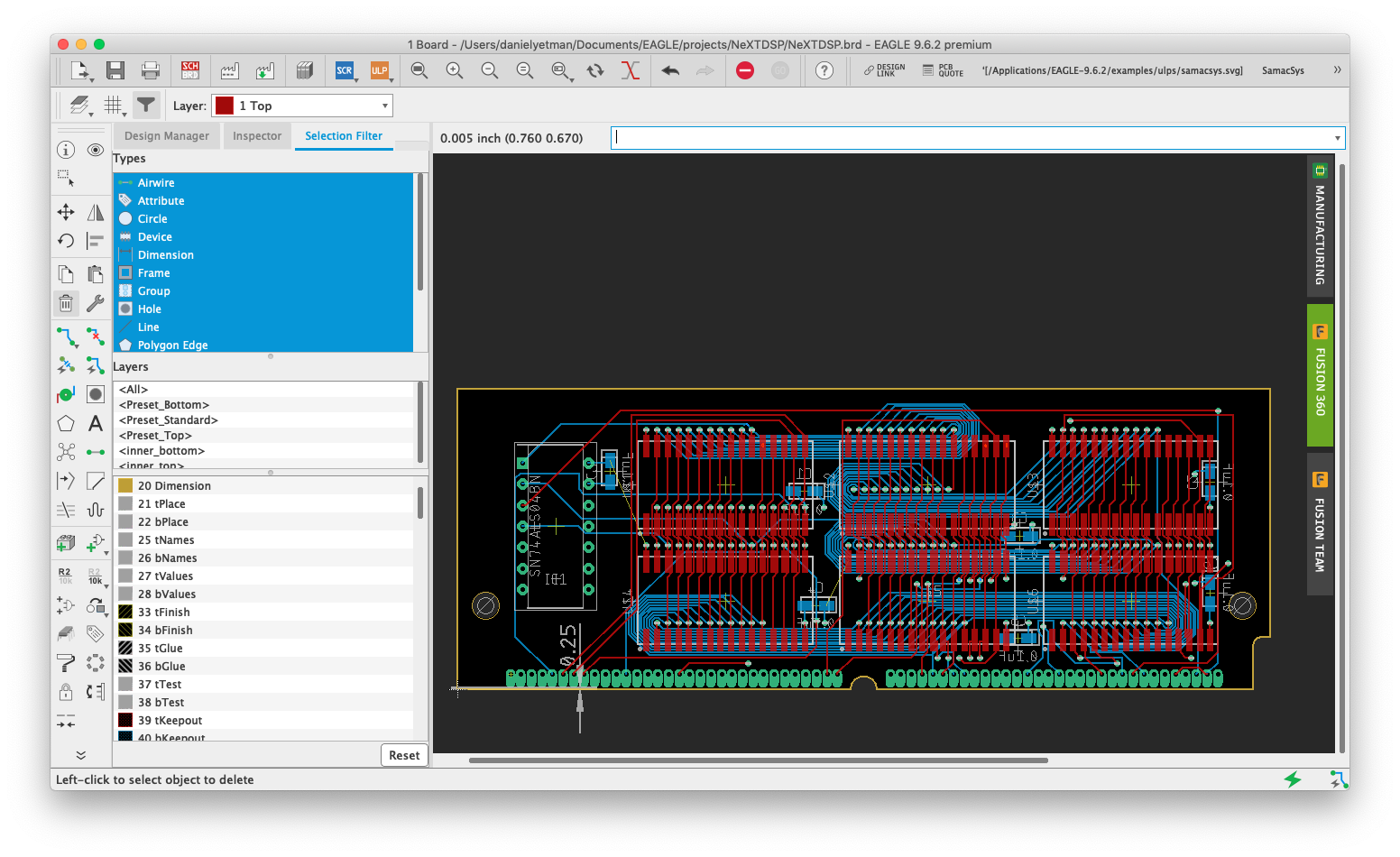Open the grid settings dropdown

[114, 106]
